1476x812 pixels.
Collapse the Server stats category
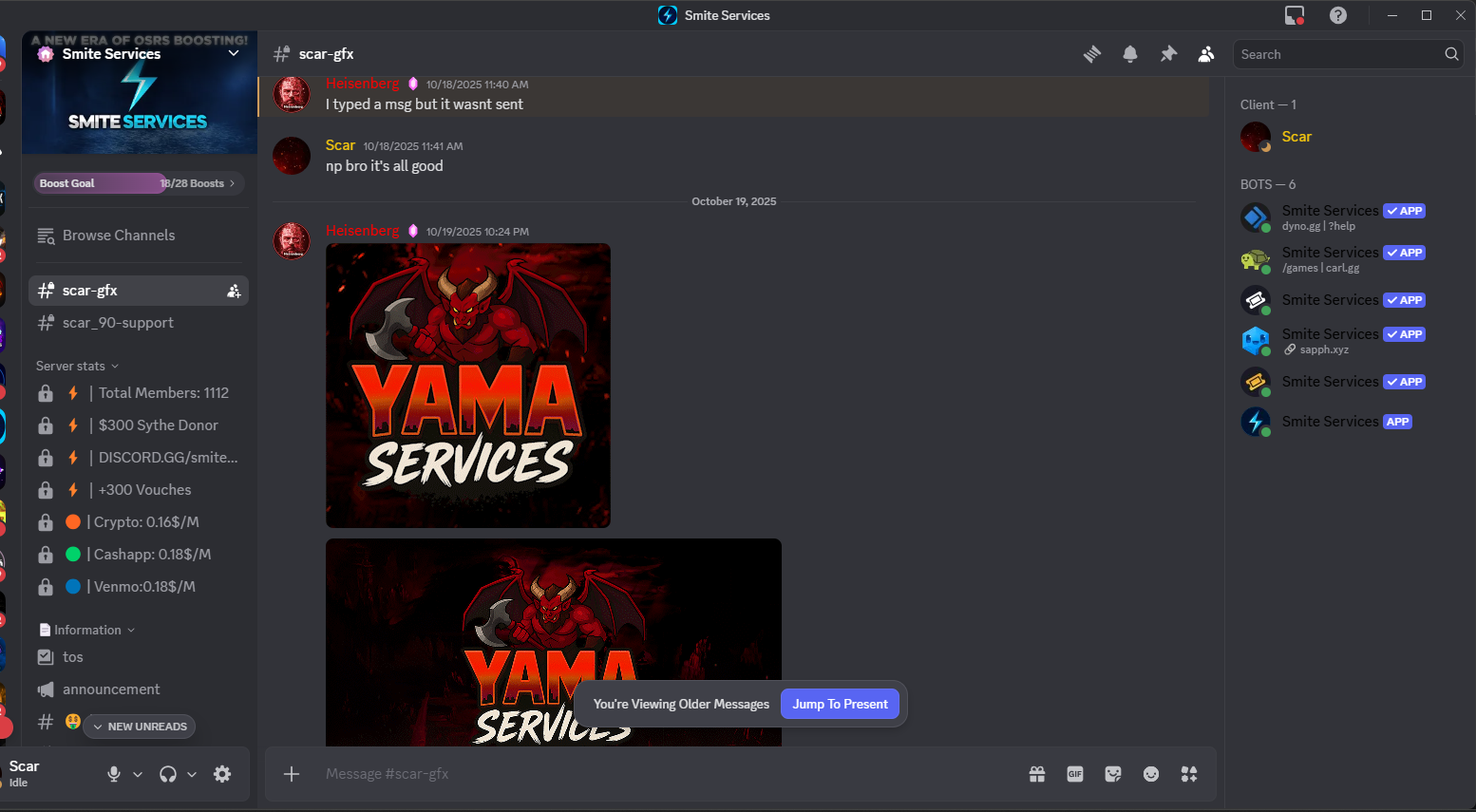78,366
